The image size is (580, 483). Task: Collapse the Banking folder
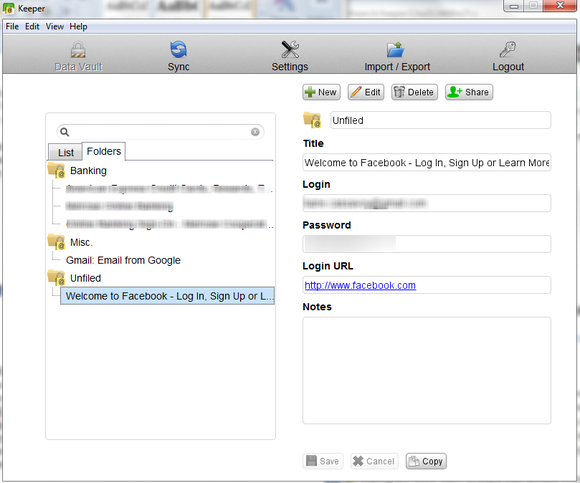coord(57,170)
